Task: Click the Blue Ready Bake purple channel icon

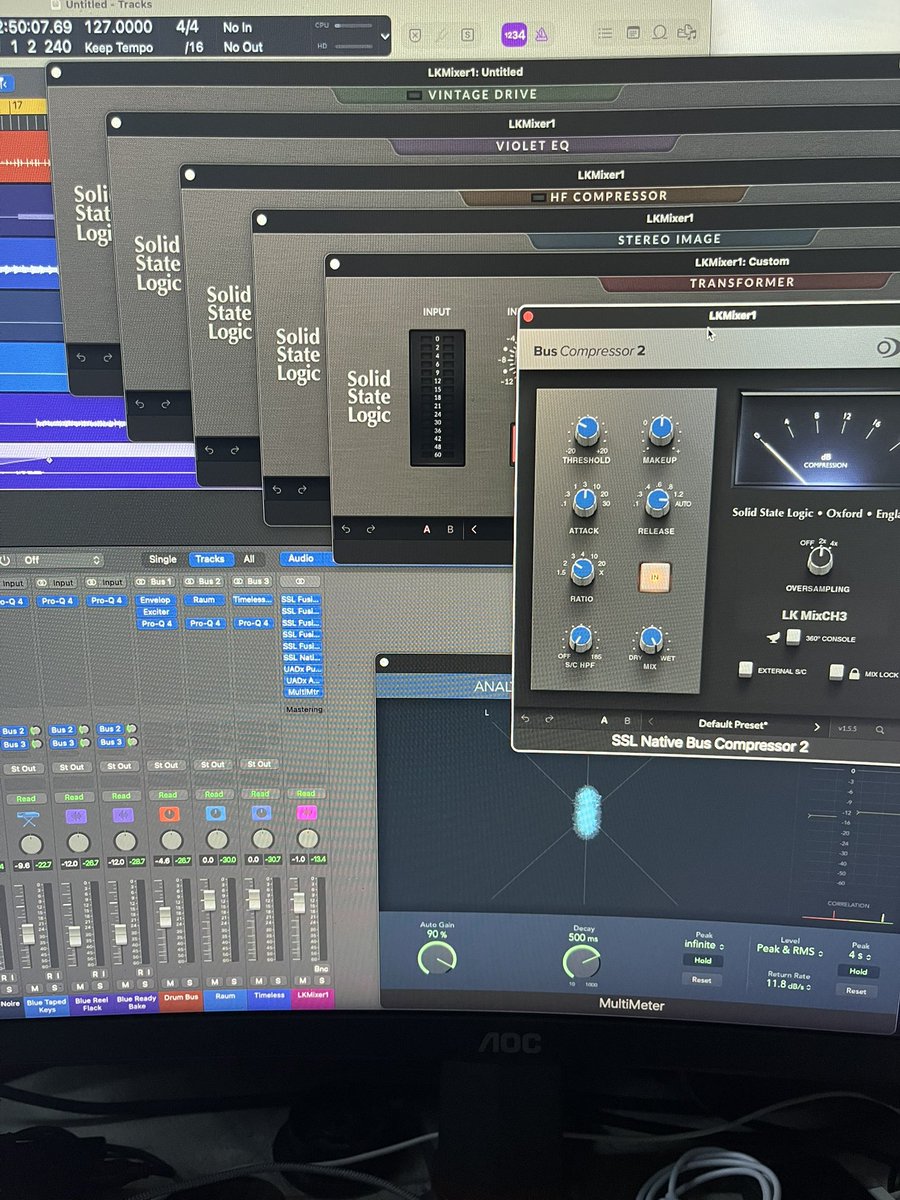Action: click(x=121, y=816)
